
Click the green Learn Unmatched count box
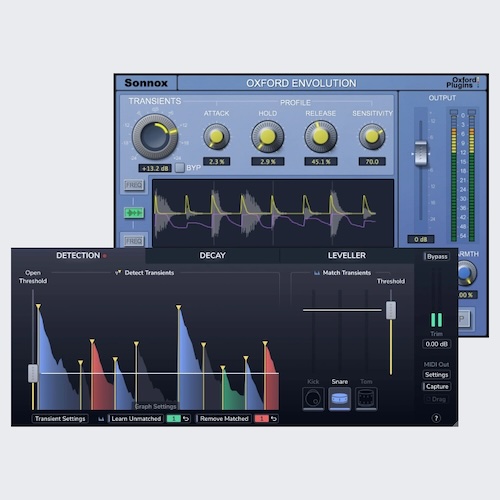[173, 419]
